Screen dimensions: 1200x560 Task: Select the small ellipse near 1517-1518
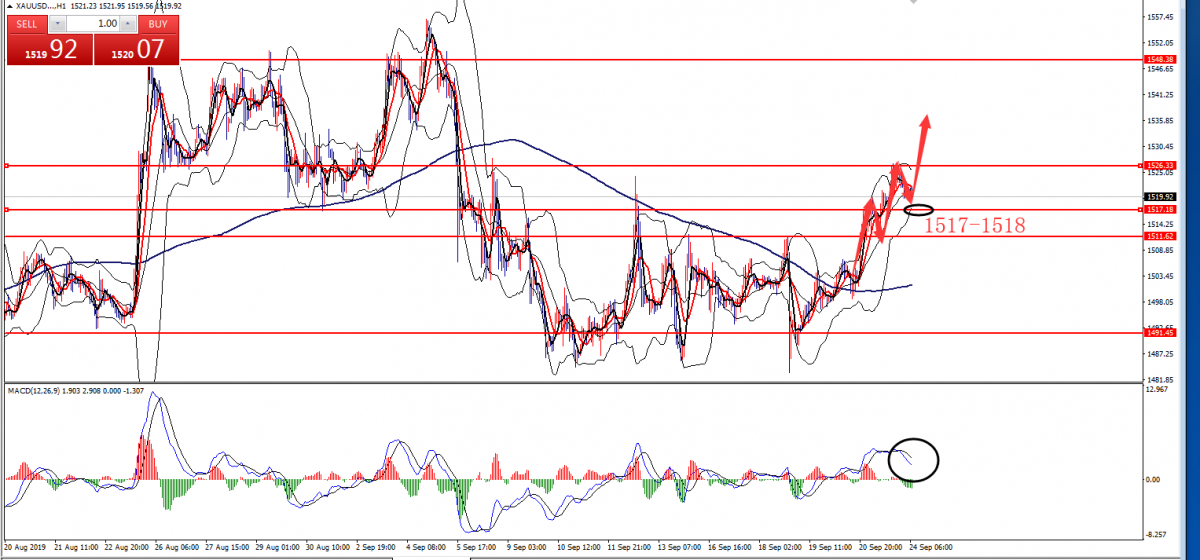pos(919,209)
